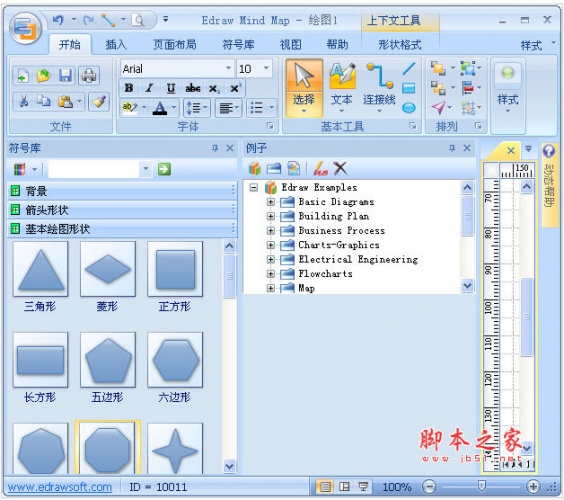
Task: Expand the Flowcharts folder
Action: (x=270, y=274)
